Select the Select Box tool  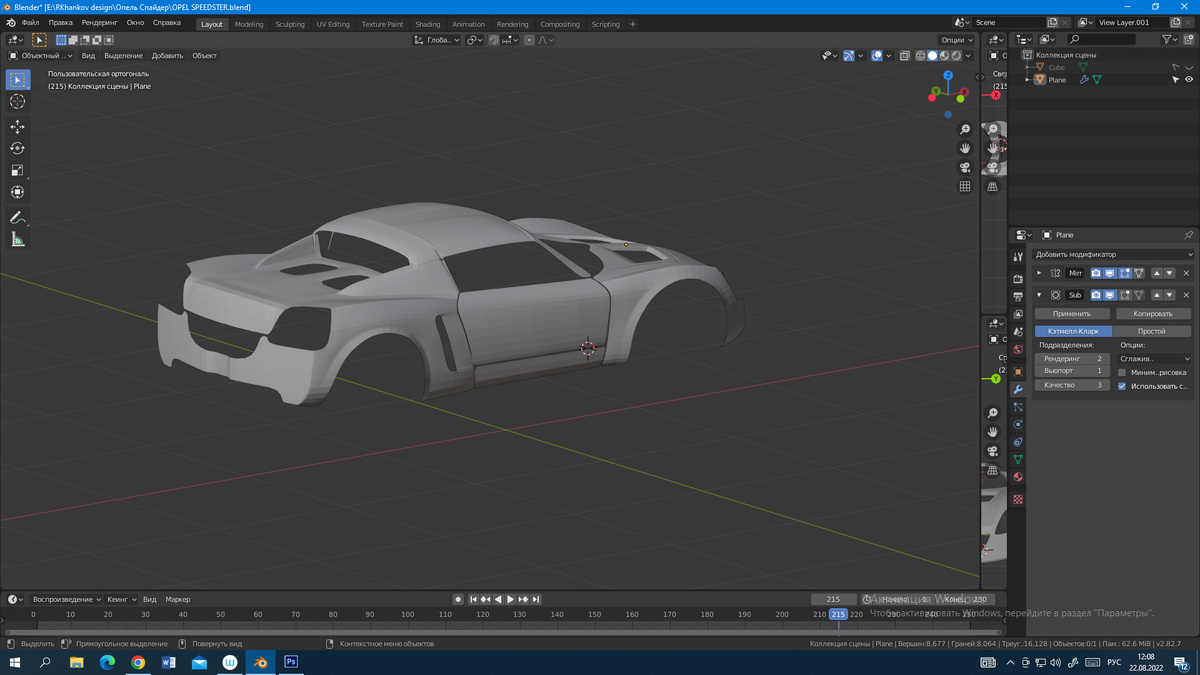click(x=18, y=80)
